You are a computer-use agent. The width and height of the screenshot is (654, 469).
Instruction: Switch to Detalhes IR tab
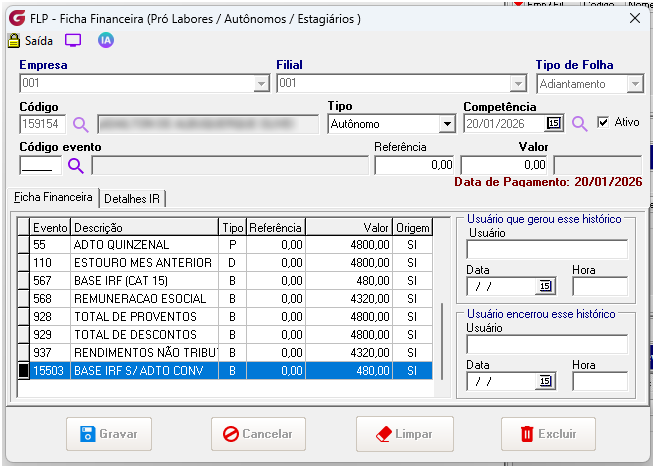(132, 199)
